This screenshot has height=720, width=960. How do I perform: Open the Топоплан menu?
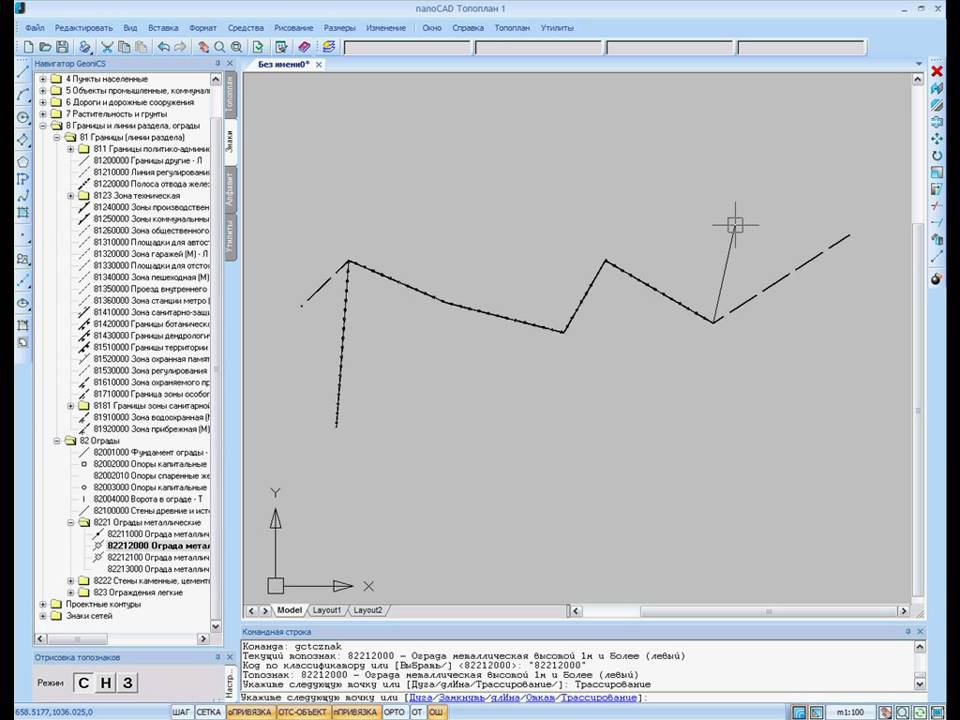click(512, 28)
